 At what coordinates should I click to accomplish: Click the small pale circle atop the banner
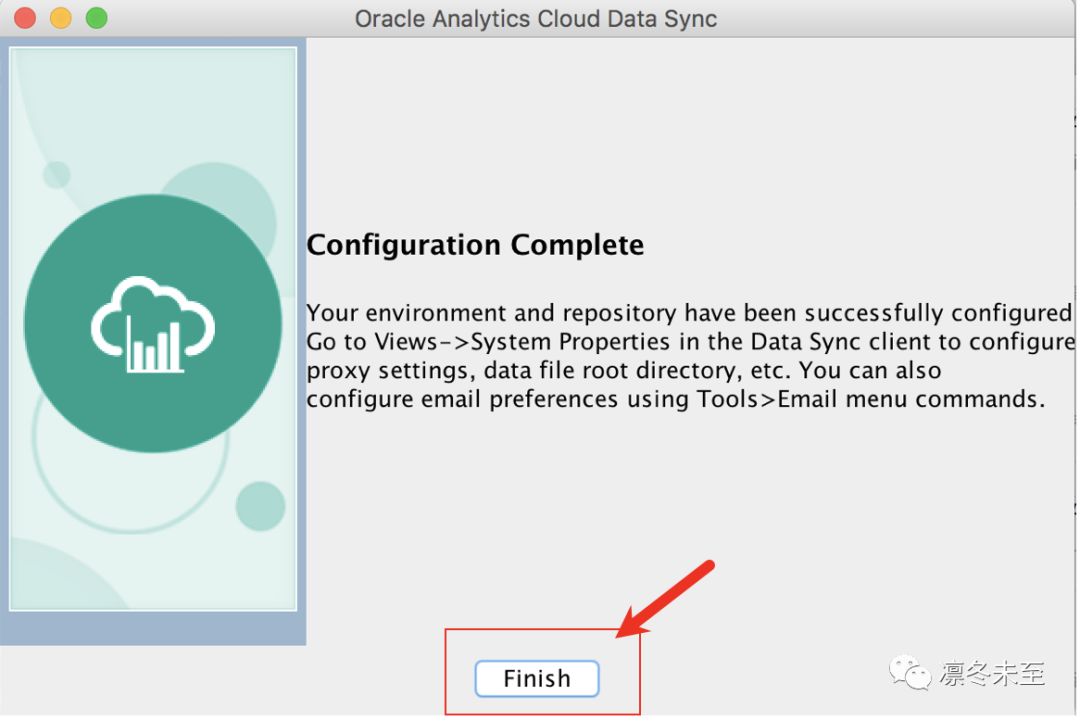[x=56, y=174]
